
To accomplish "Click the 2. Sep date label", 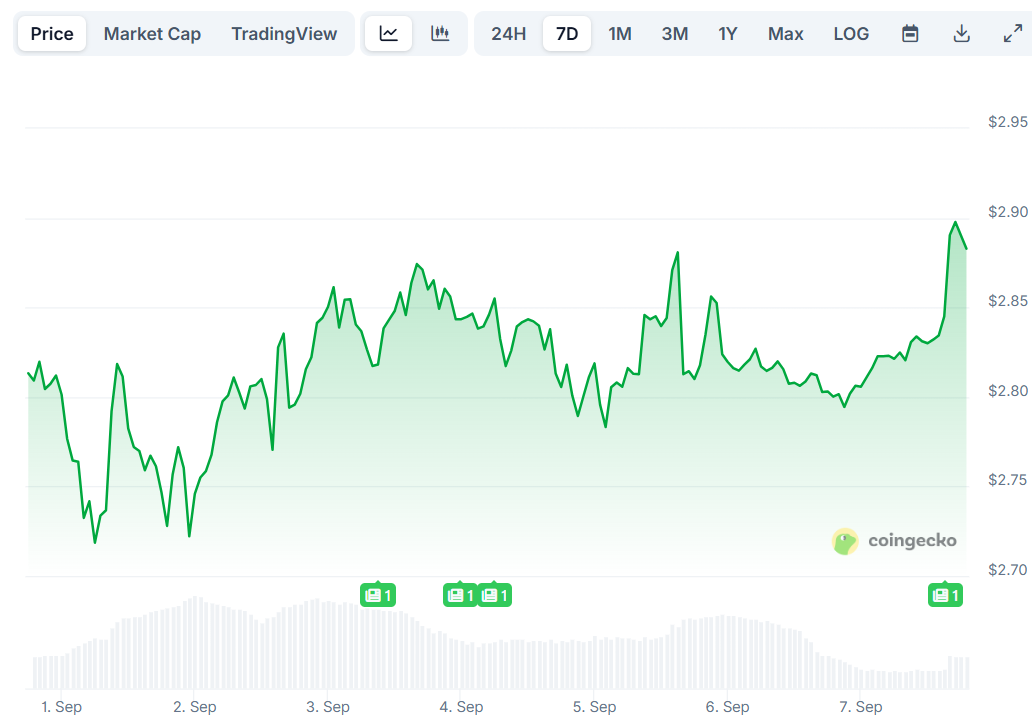I will coord(195,707).
